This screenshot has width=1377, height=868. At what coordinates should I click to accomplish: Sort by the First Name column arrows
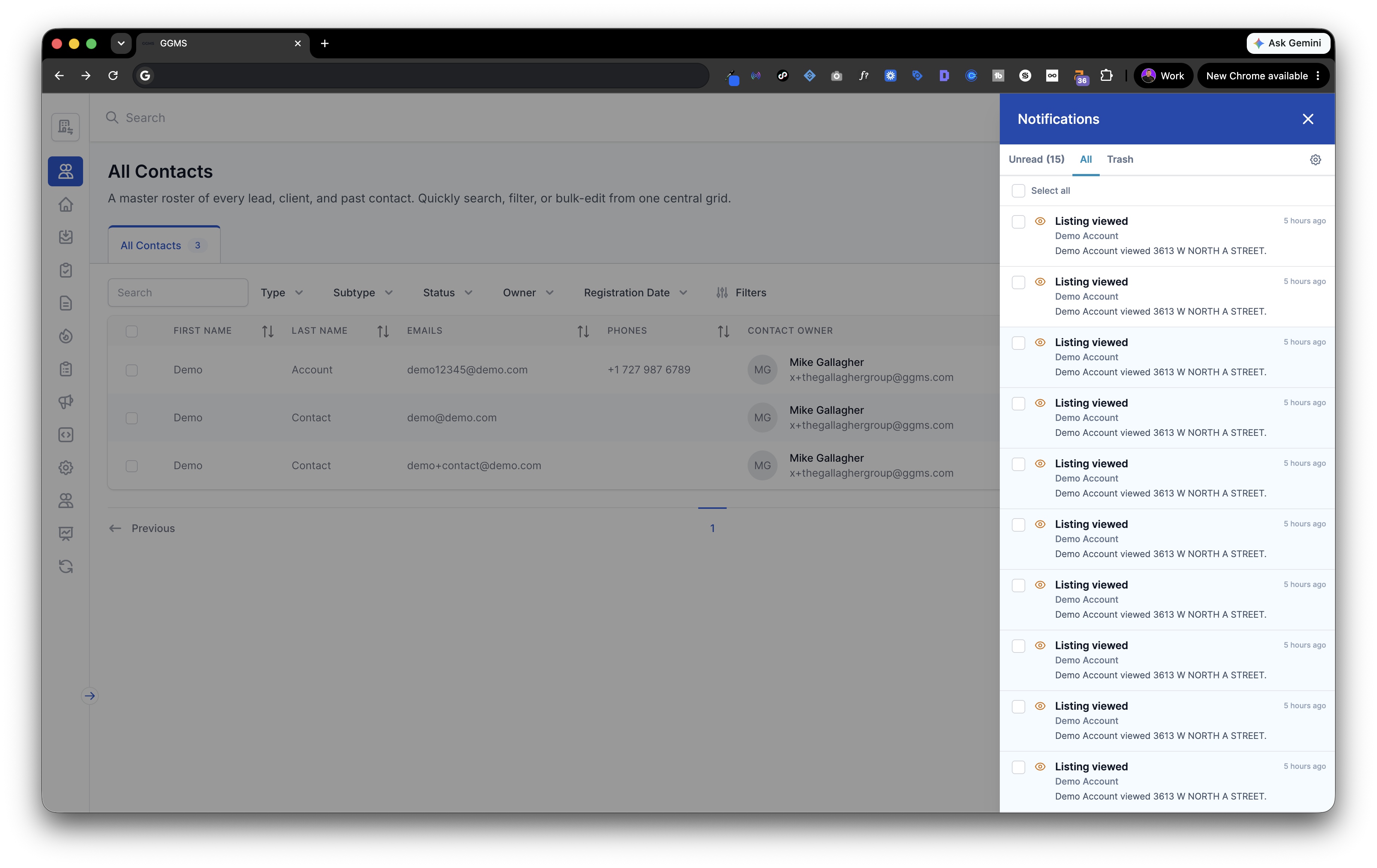tap(268, 331)
